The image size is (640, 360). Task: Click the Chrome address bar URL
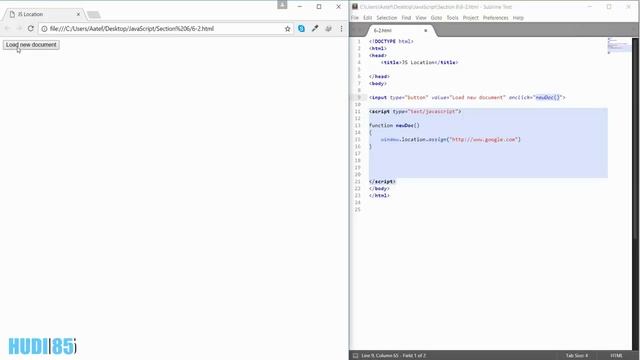coord(131,29)
